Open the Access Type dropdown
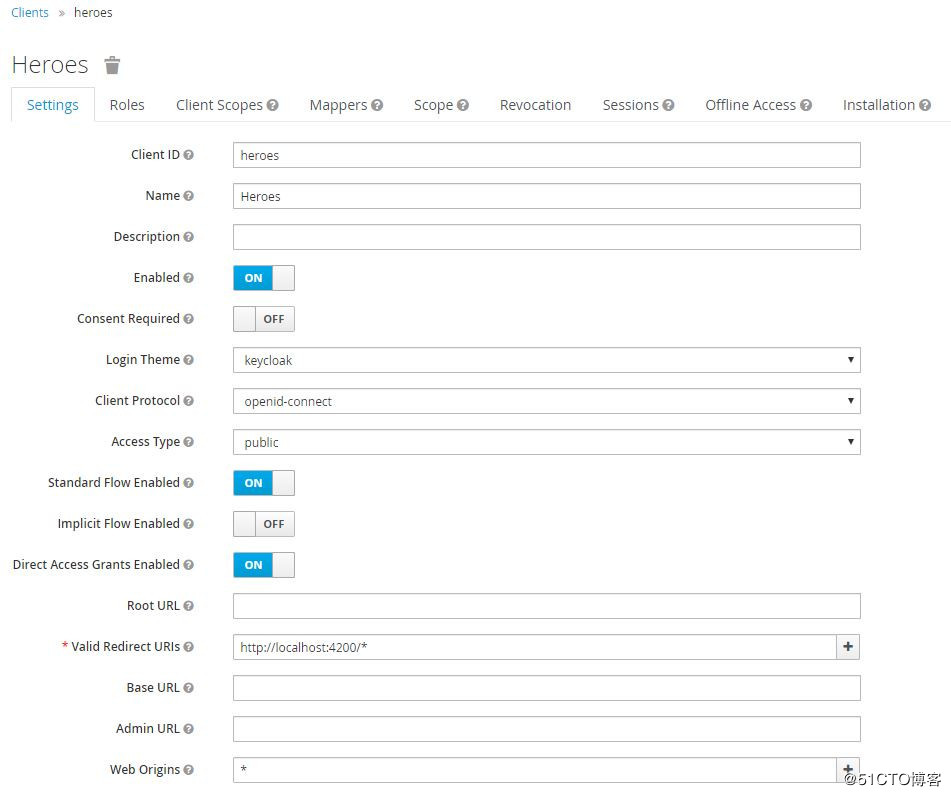Screen dimensions: 951x796 tap(546, 442)
